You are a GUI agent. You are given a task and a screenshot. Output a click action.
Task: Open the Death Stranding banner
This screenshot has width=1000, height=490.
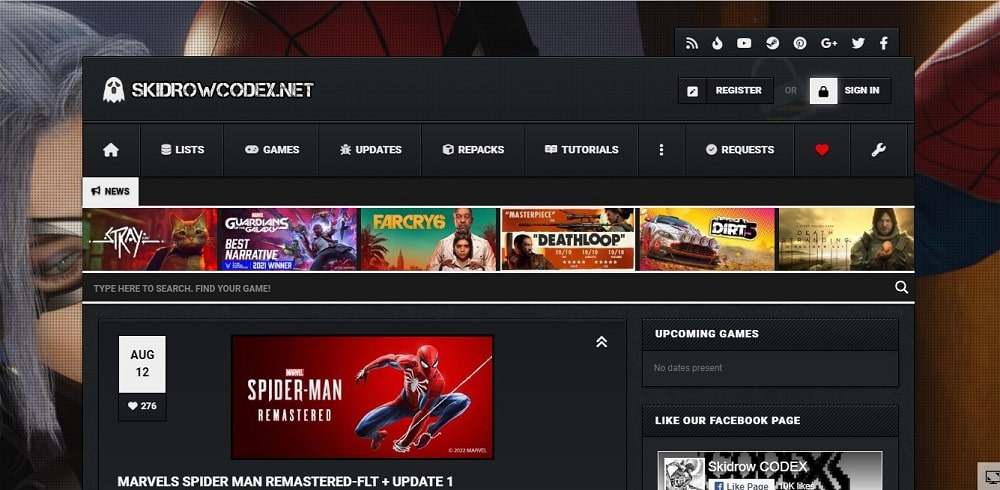[x=846, y=239]
